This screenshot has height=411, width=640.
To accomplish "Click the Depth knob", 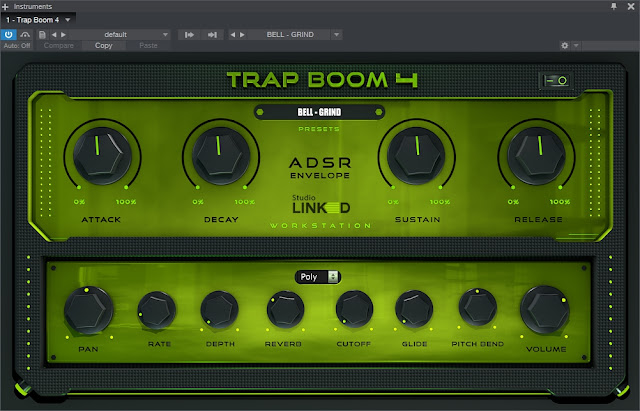I will point(220,310).
